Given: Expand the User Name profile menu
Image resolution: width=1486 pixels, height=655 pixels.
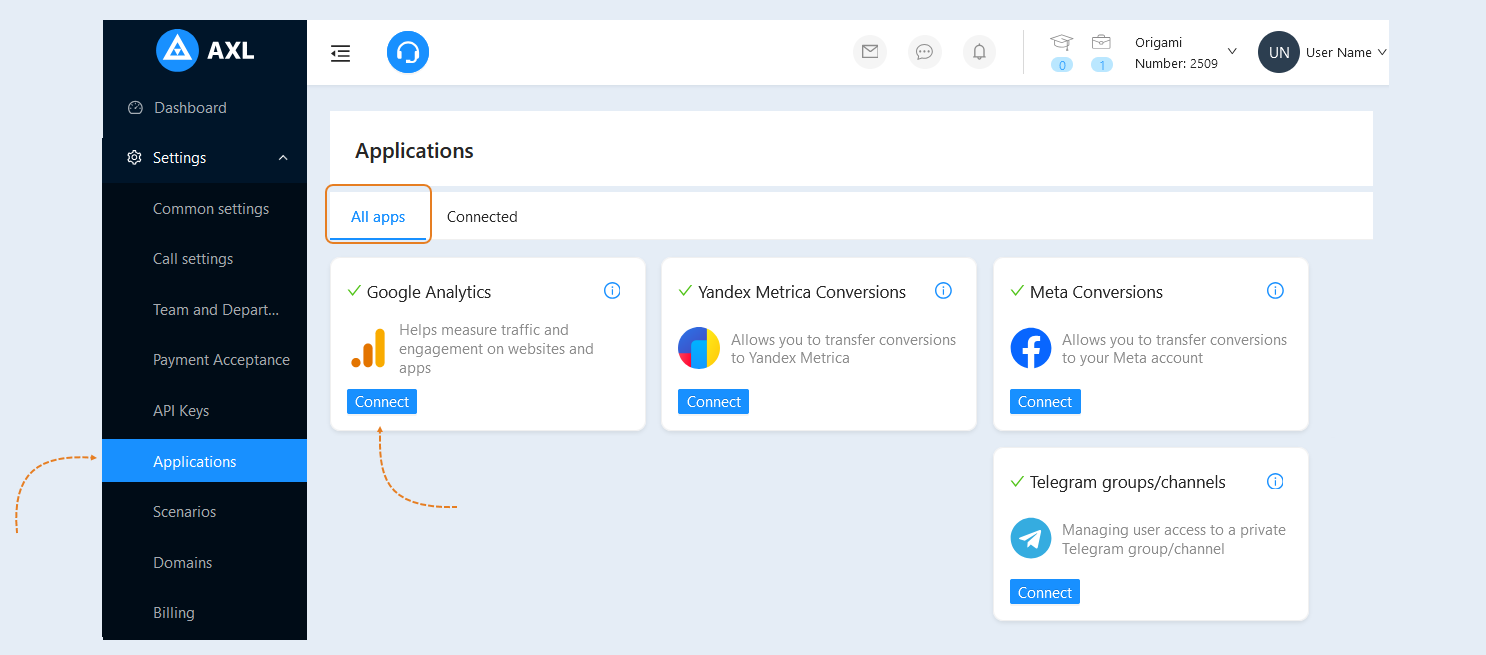Looking at the screenshot, I should (x=1323, y=52).
